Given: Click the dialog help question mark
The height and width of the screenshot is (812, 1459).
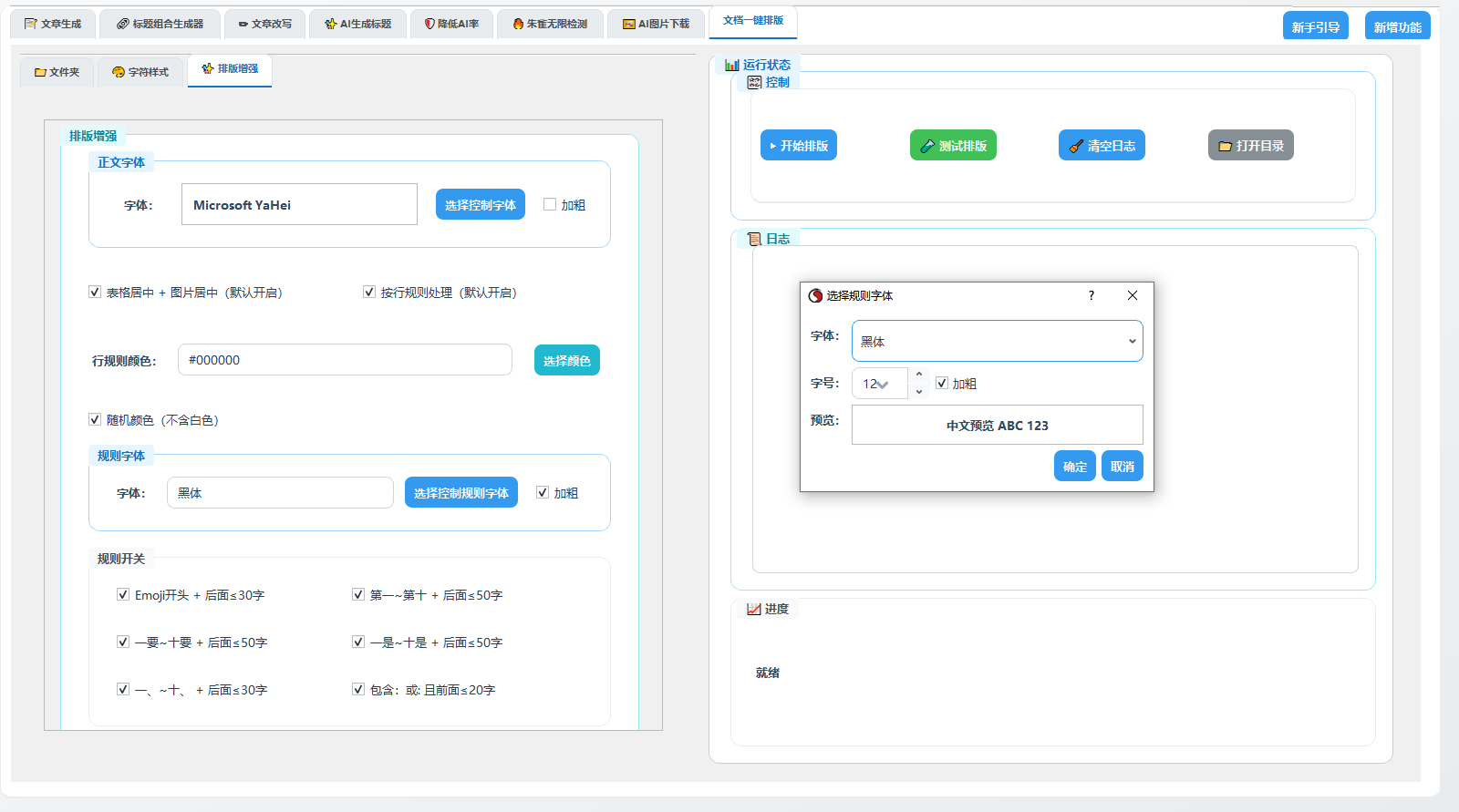Looking at the screenshot, I should coord(1091,295).
